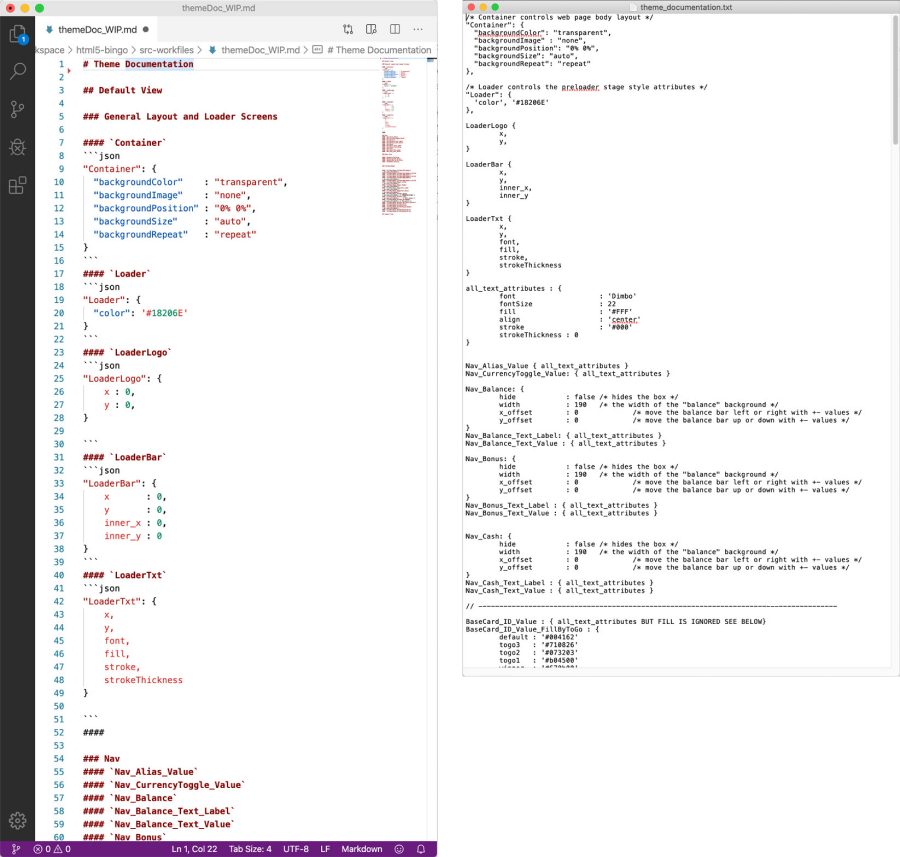Click the git branch icon in status bar
This screenshot has height=857, width=900.
[x=16, y=849]
